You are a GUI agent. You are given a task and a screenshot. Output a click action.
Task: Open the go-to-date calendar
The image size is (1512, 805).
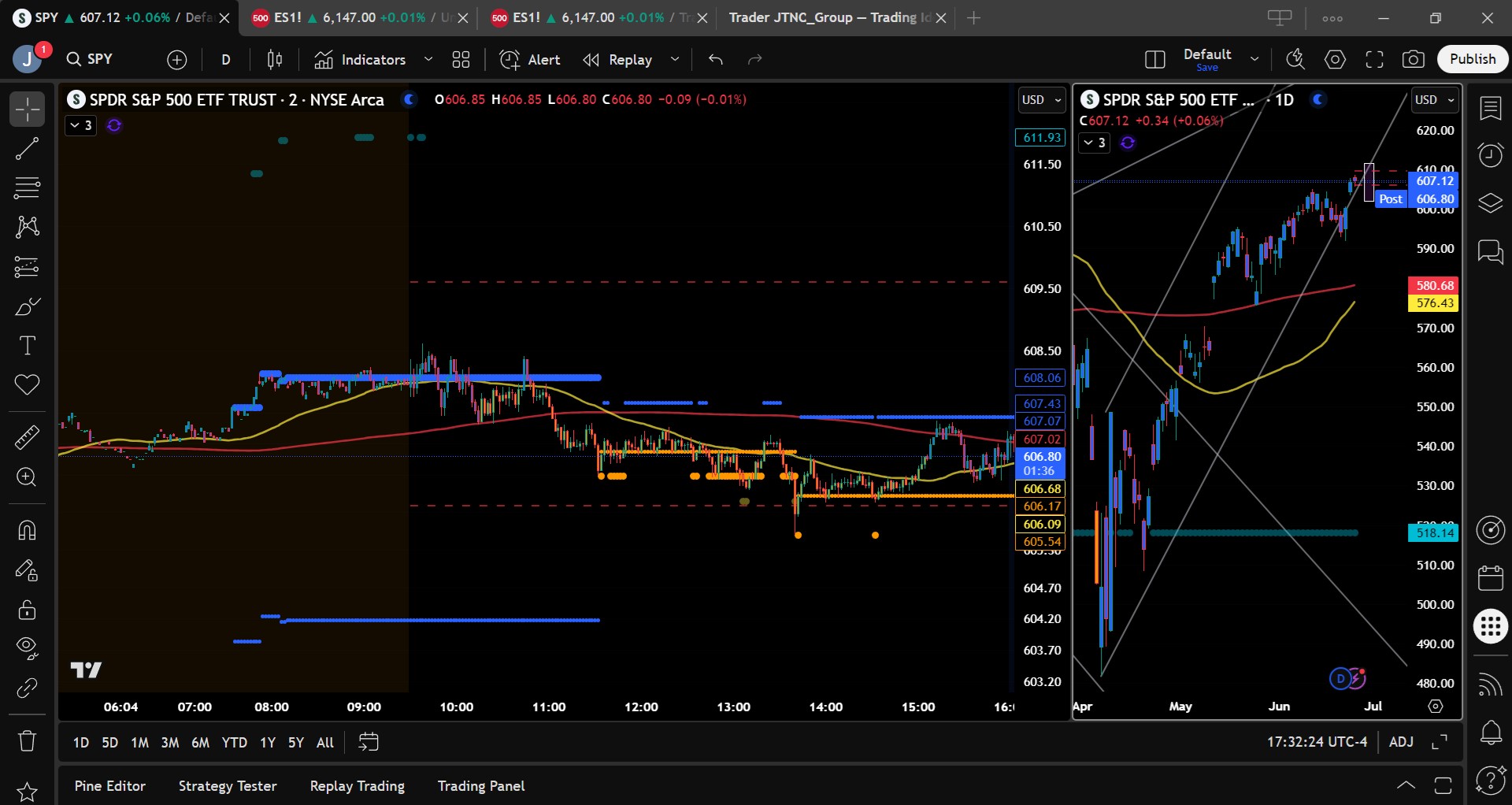point(369,742)
